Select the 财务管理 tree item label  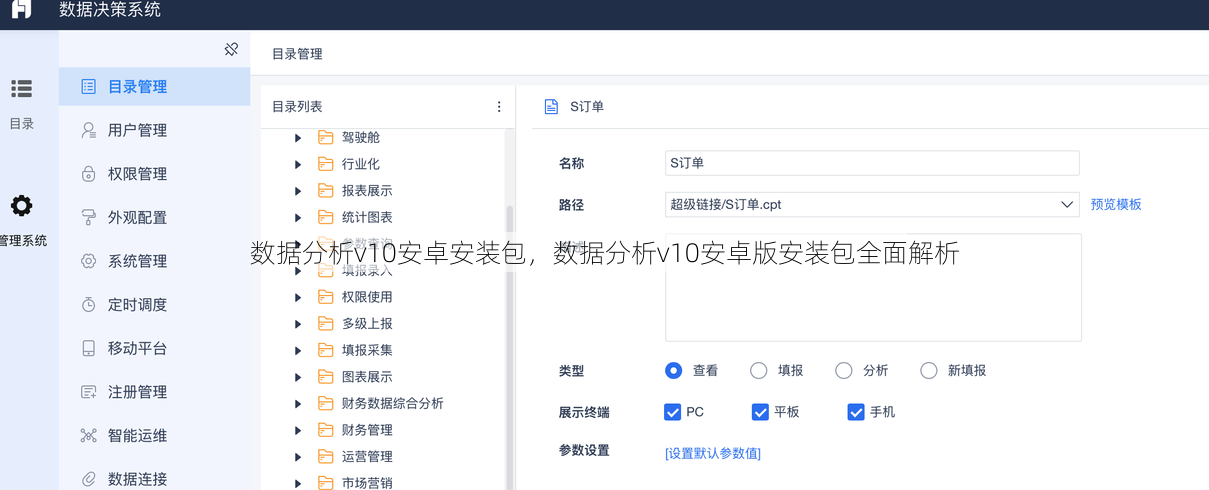point(367,430)
